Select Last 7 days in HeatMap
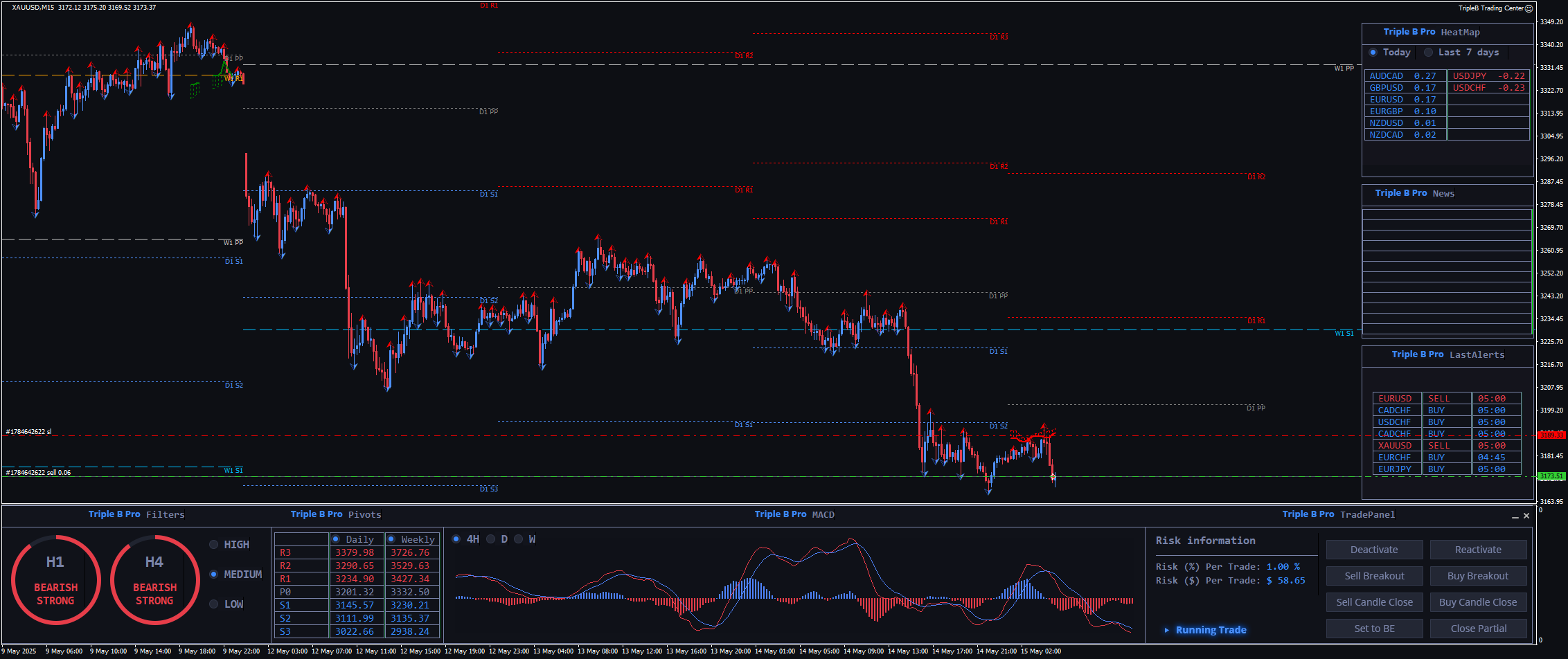Image resolution: width=1568 pixels, height=659 pixels. pos(1428,53)
